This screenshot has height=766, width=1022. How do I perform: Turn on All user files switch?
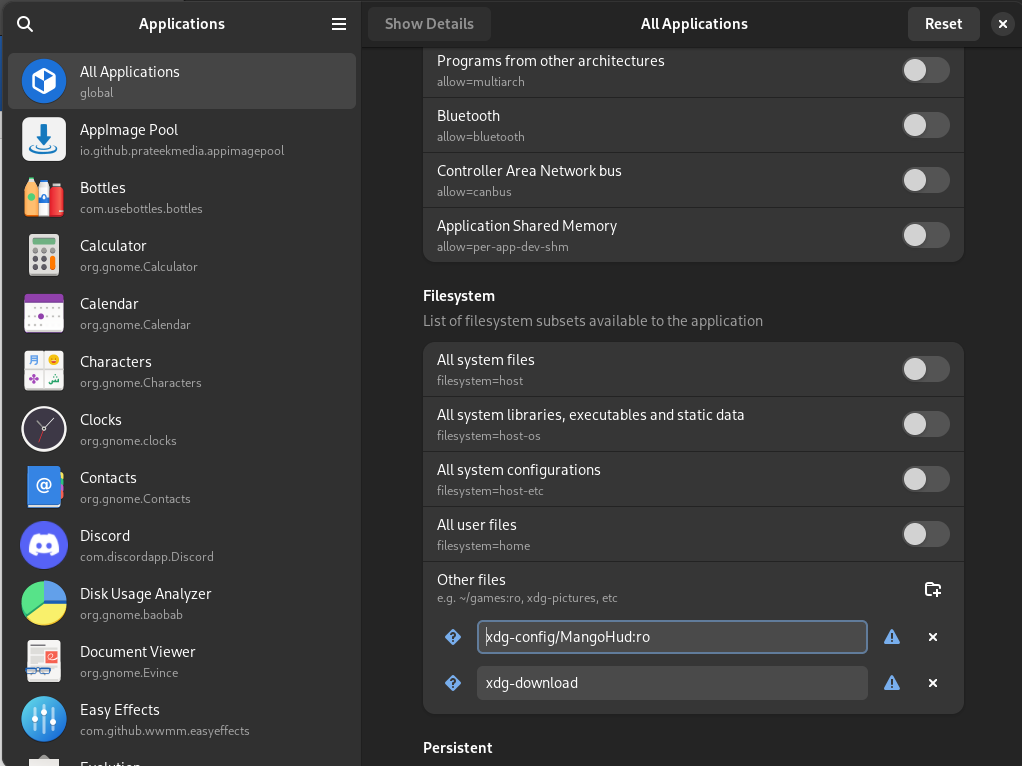pos(925,534)
